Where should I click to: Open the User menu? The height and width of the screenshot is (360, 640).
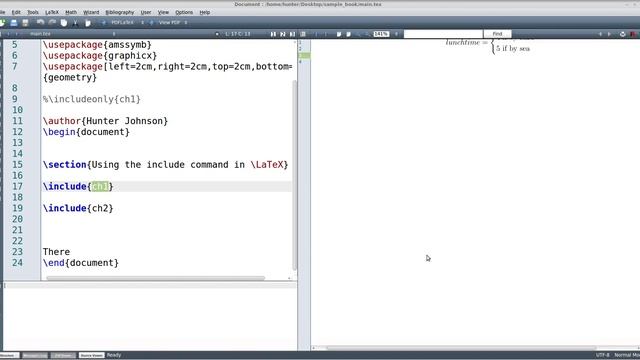pyautogui.click(x=146, y=12)
